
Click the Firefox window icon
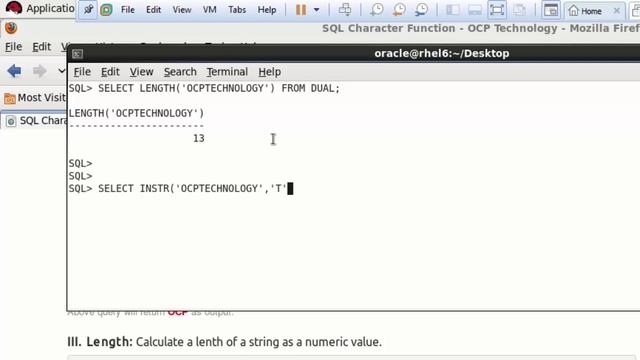[x=11, y=28]
